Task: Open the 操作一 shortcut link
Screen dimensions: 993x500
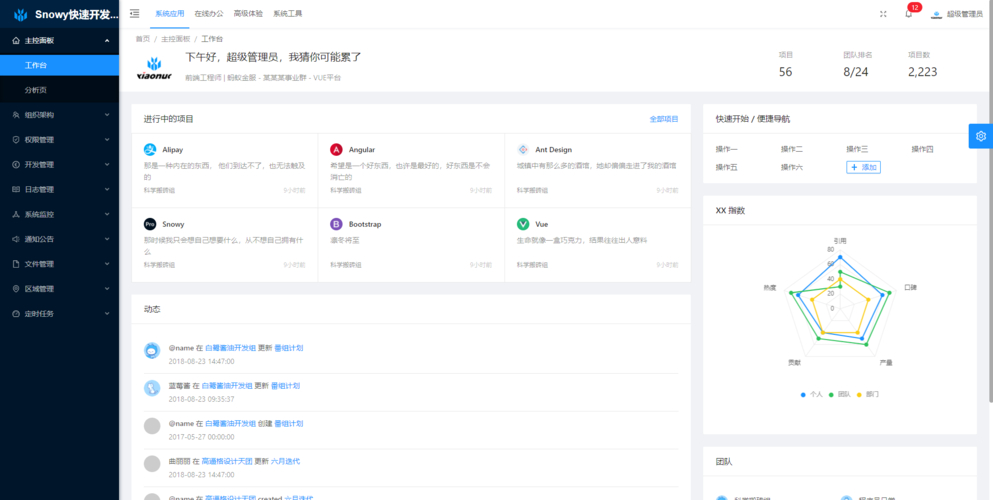Action: [x=726, y=149]
